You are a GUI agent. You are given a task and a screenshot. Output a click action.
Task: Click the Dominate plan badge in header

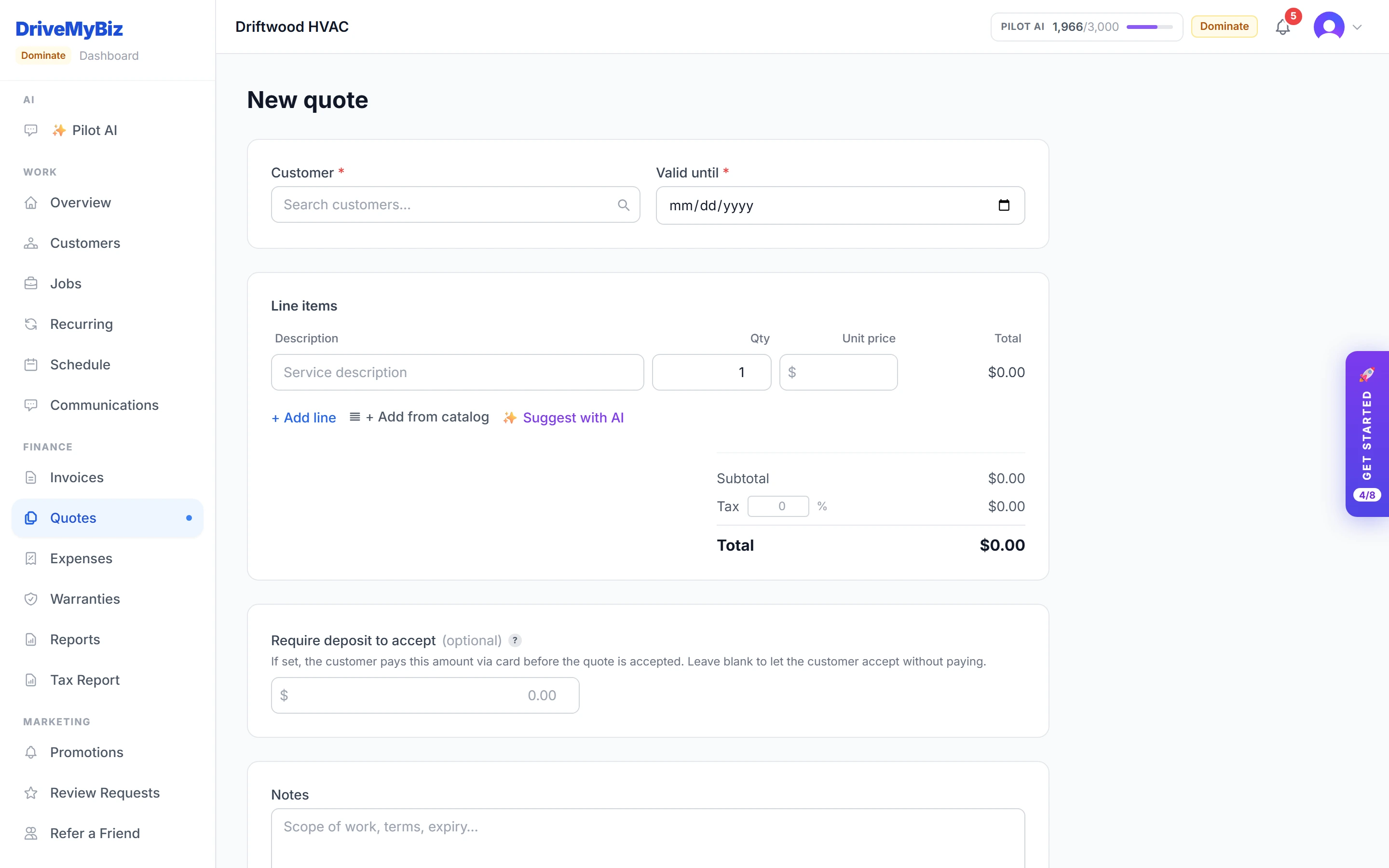(1224, 27)
